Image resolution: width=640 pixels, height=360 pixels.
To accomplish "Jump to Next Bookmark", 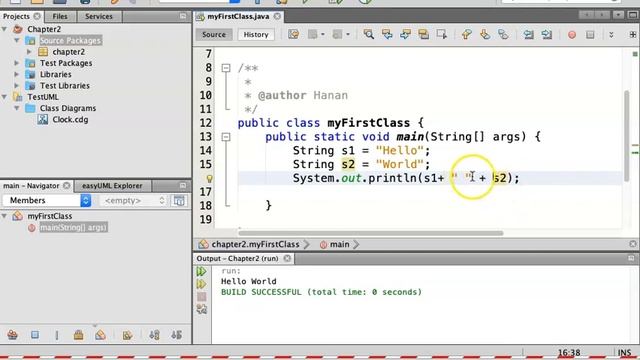I will pos(485,34).
